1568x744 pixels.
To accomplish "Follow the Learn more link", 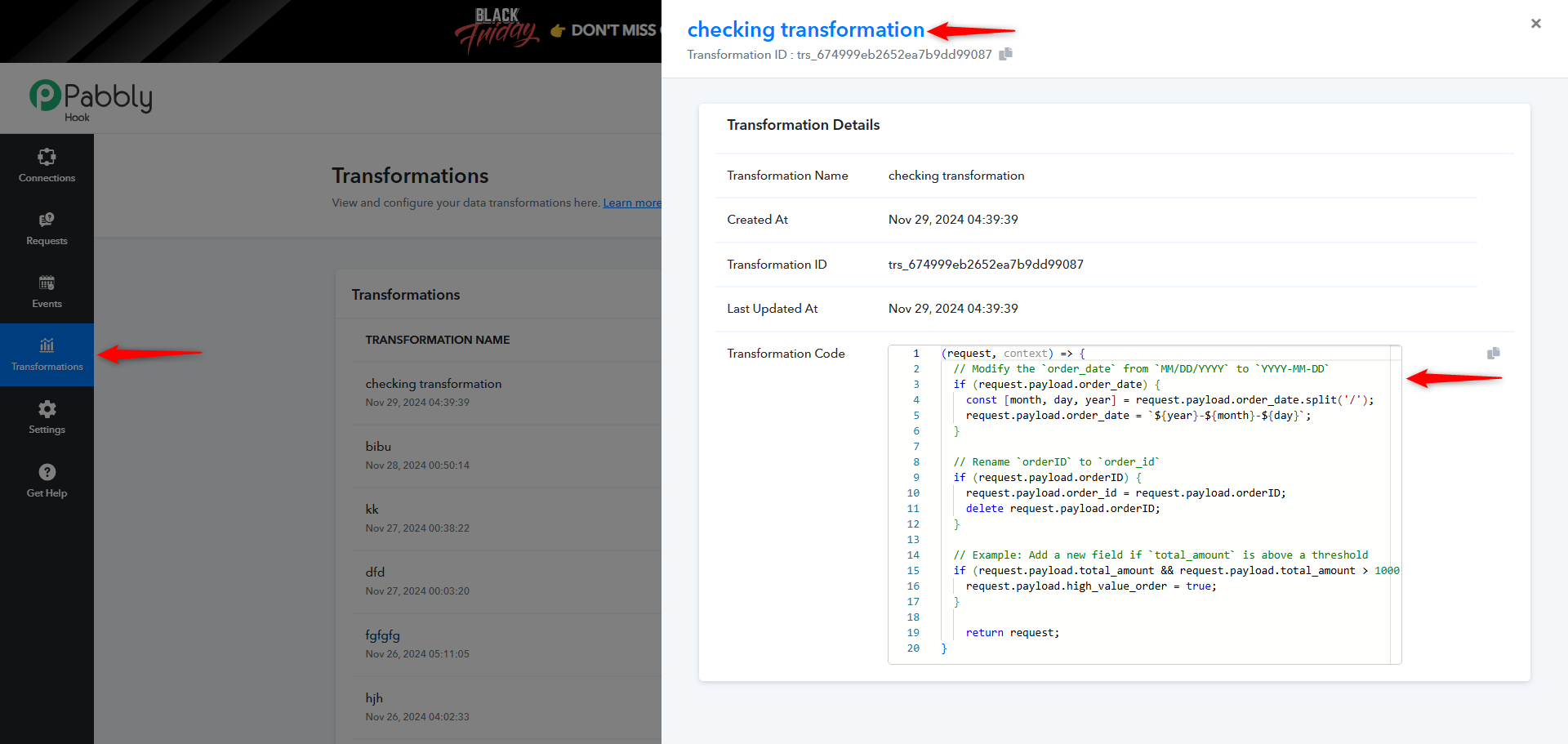I will (632, 203).
